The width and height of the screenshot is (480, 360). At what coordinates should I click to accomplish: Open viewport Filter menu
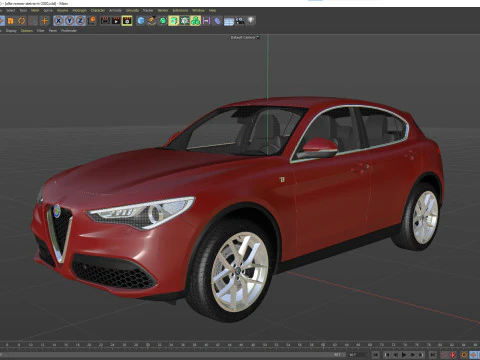[x=40, y=30]
